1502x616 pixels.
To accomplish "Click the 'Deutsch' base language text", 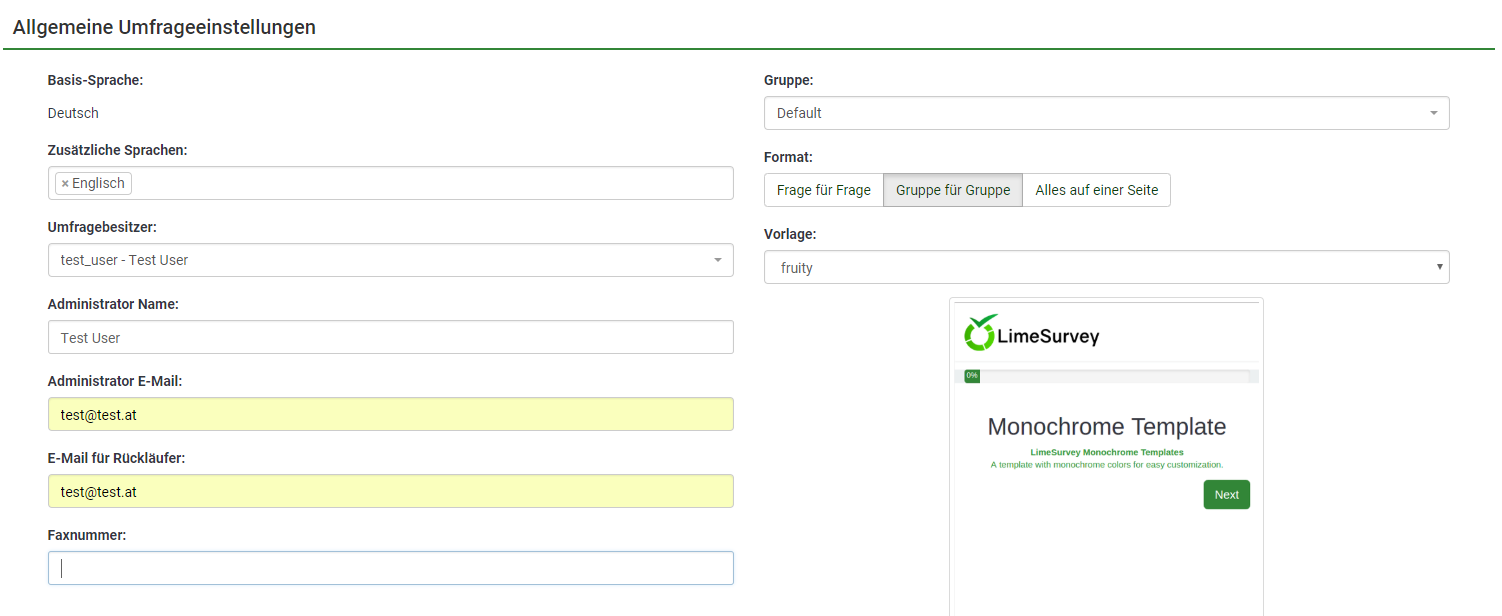I will pos(73,113).
